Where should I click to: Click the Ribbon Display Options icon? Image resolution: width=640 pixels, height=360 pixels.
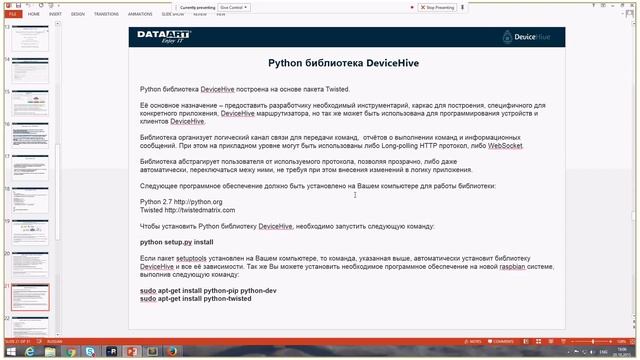603,5
